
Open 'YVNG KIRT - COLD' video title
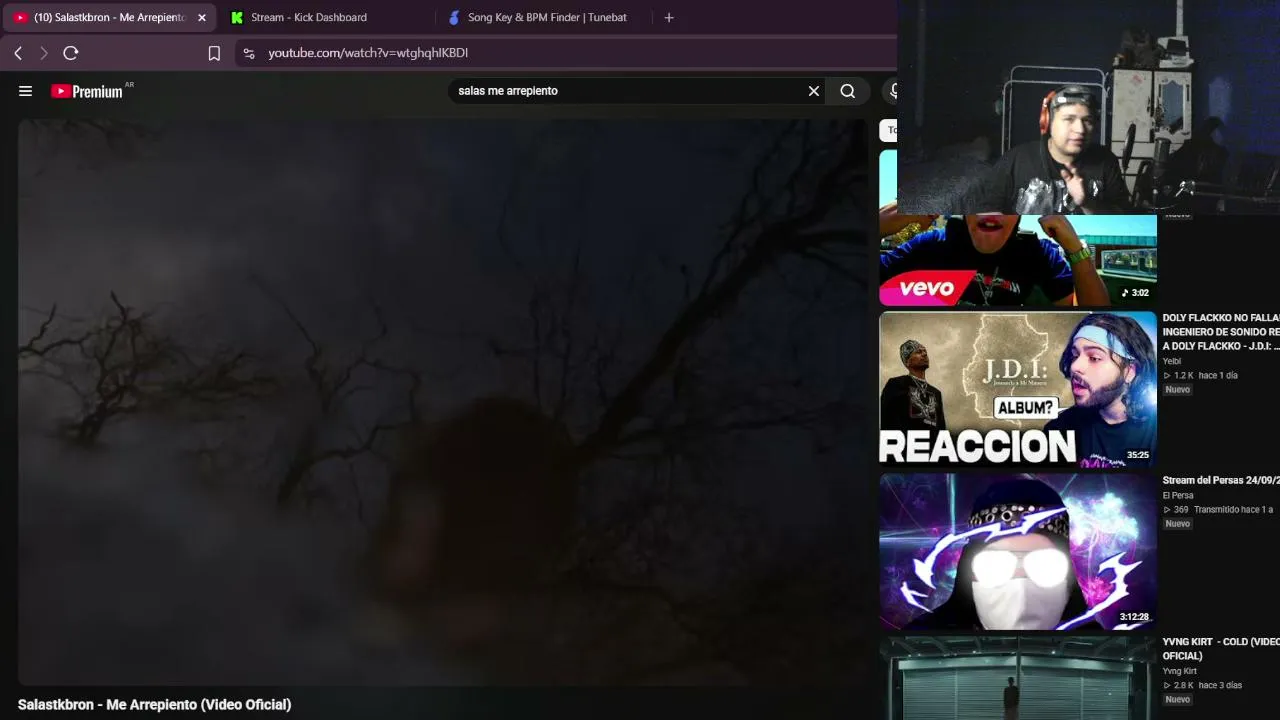pyautogui.click(x=1221, y=649)
